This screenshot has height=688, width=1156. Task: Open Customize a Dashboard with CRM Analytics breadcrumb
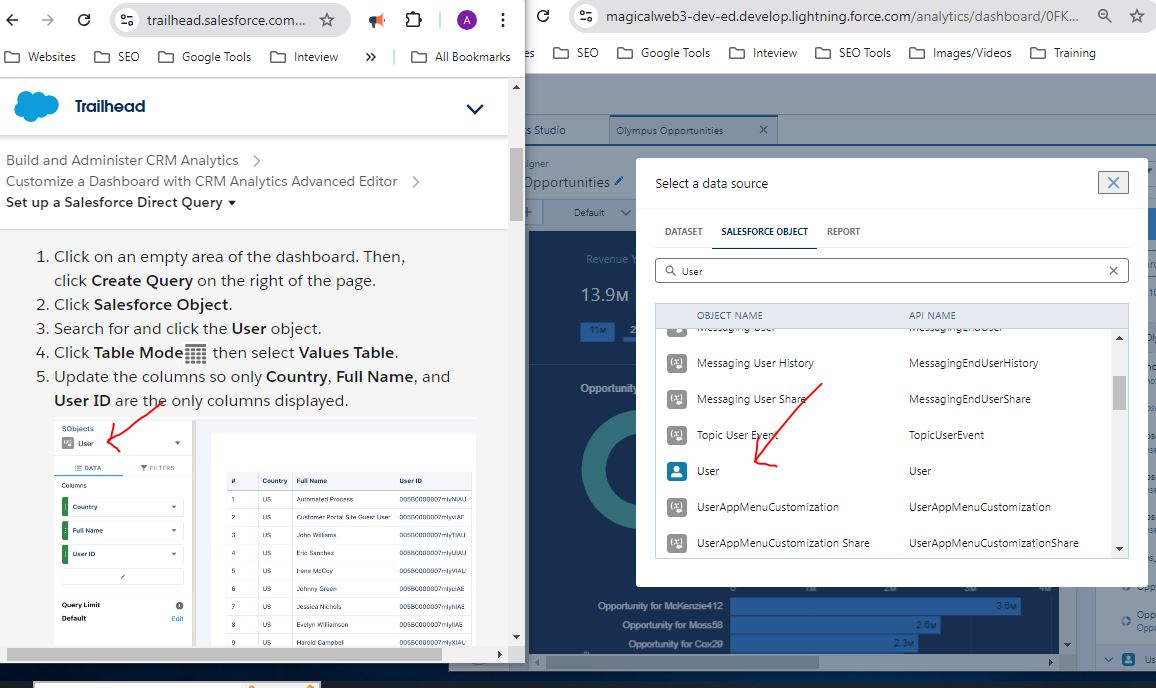click(x=202, y=181)
